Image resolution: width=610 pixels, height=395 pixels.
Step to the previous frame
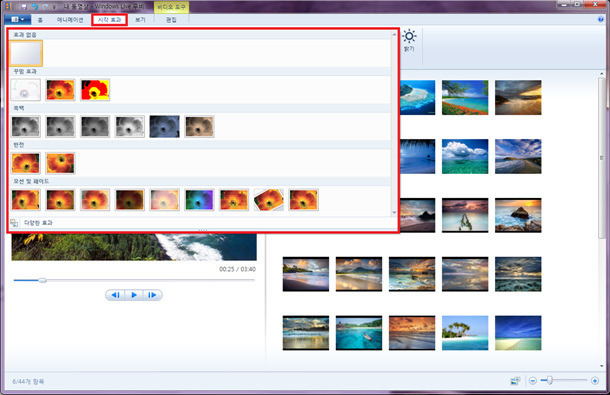click(115, 295)
